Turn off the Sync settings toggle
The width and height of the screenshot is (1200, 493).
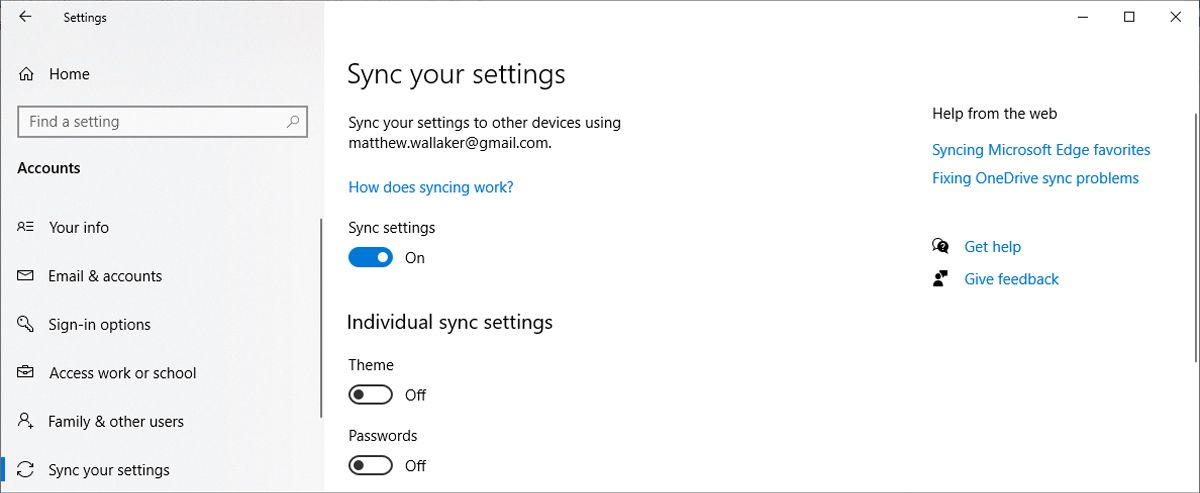pos(370,258)
